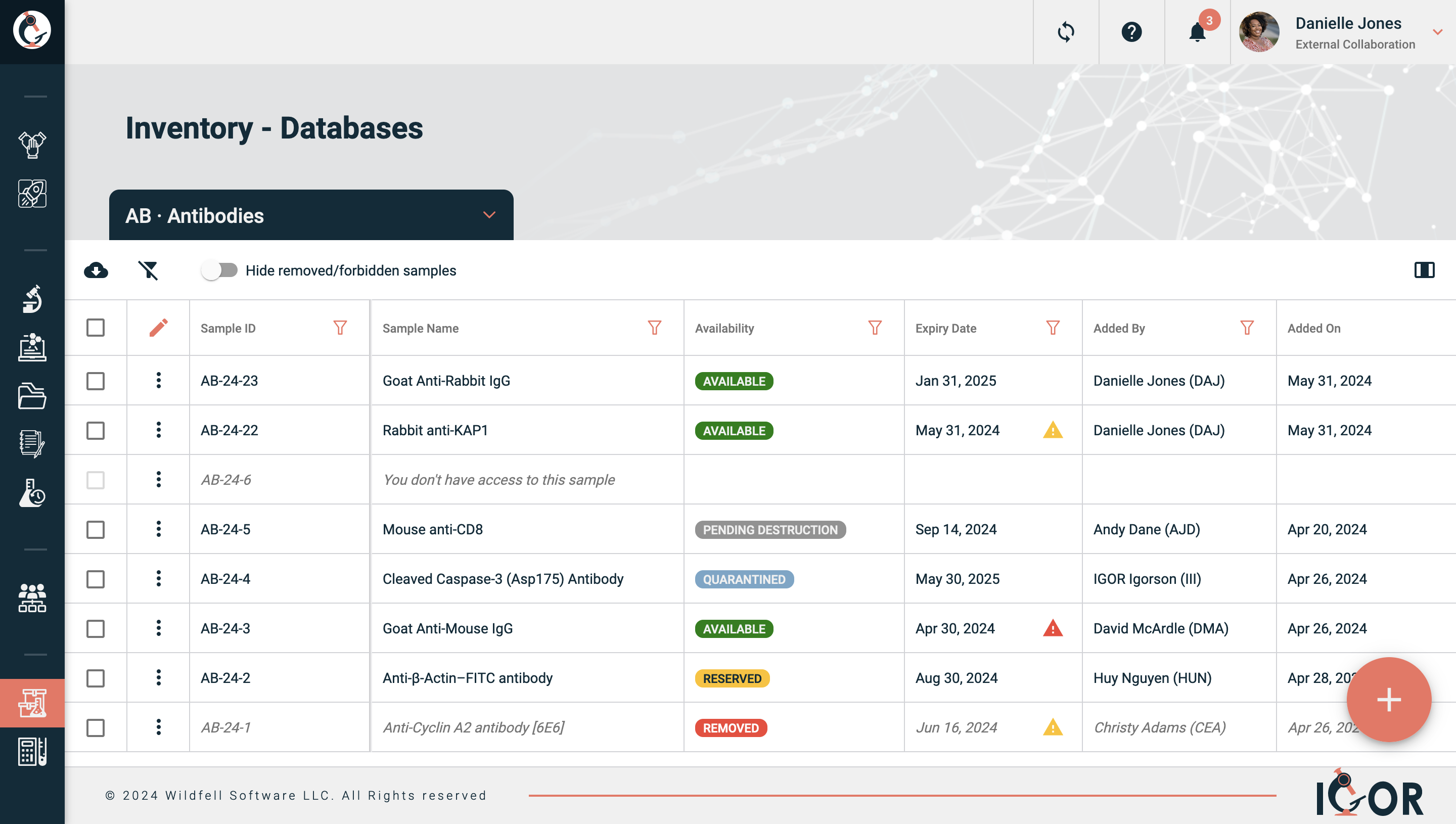Click the column layout icon above the table
The image size is (1456, 824).
1424,270
